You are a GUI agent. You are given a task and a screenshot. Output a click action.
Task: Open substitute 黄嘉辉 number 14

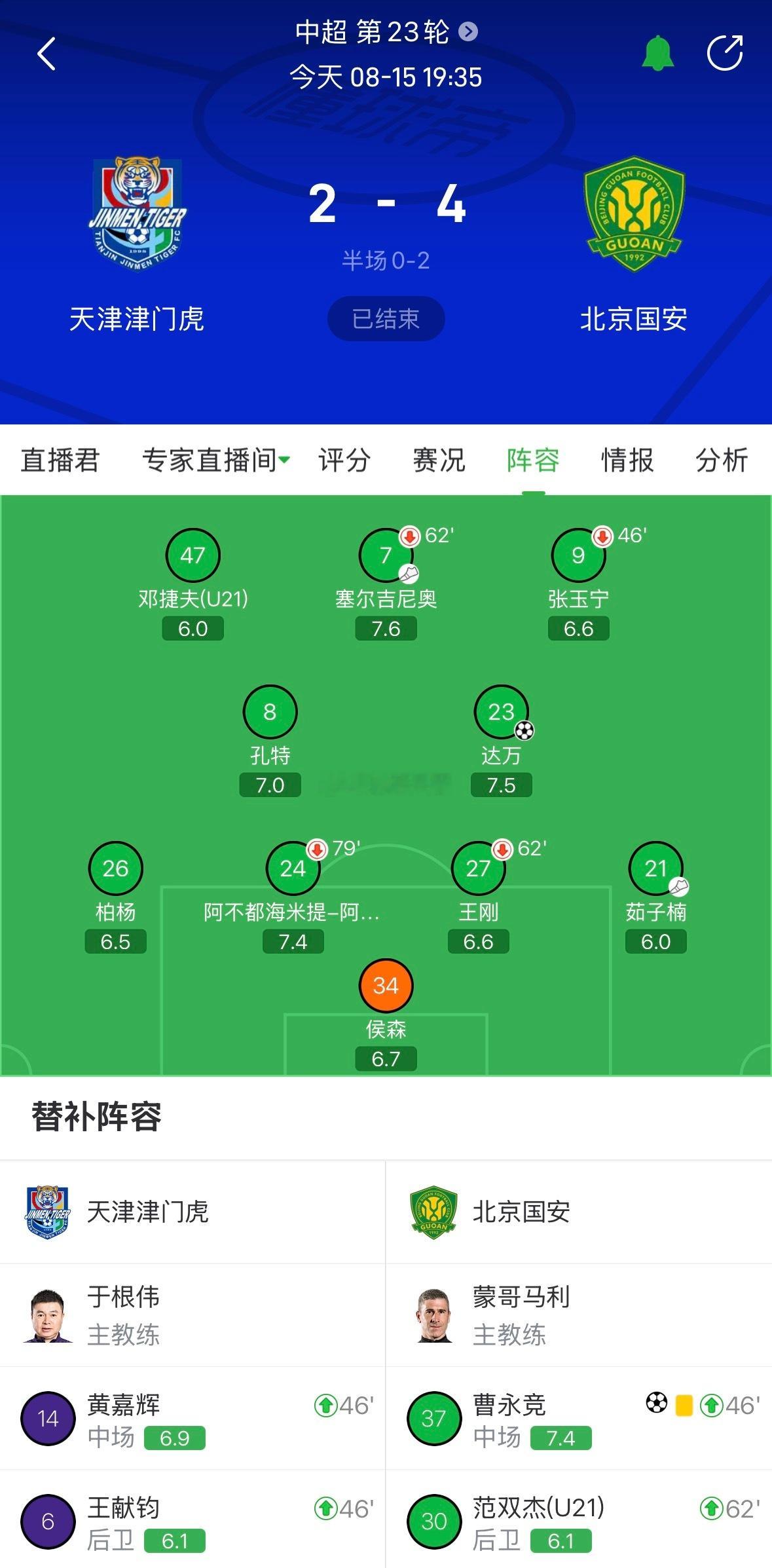click(x=48, y=1419)
